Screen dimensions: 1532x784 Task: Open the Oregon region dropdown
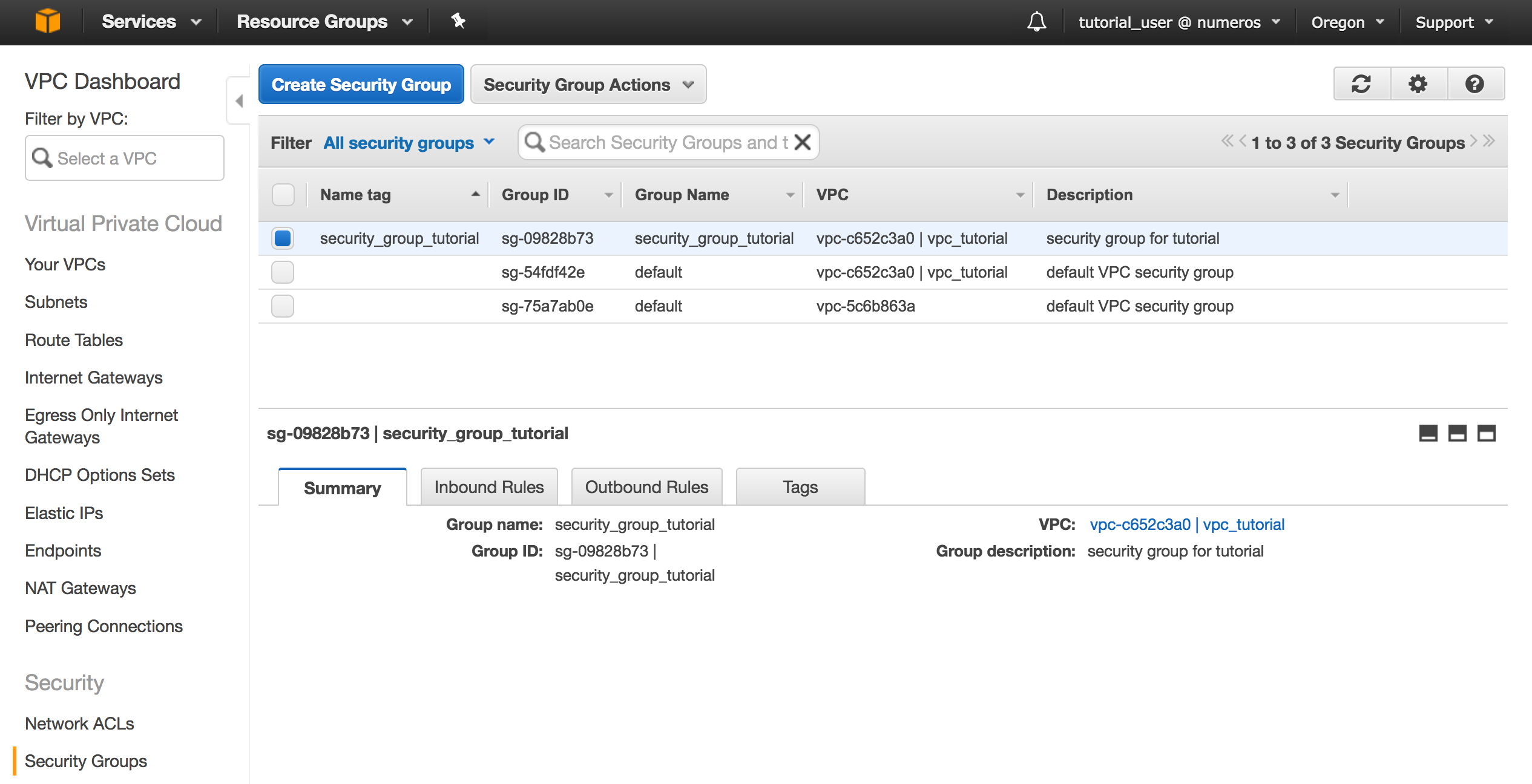click(x=1347, y=22)
